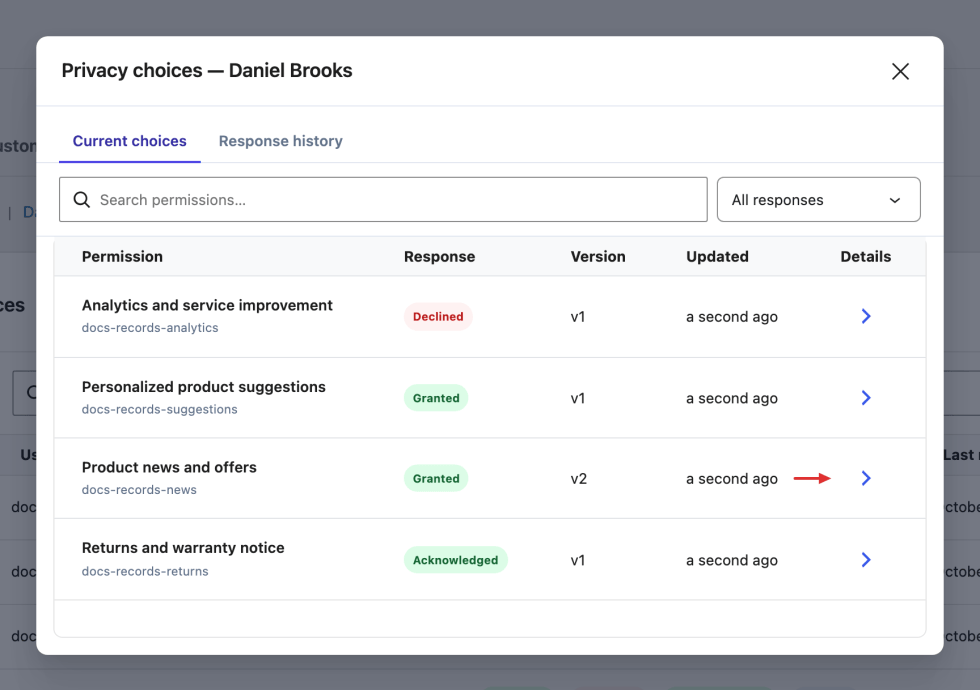Image resolution: width=980 pixels, height=690 pixels.
Task: Click the Details column header
Action: point(866,256)
